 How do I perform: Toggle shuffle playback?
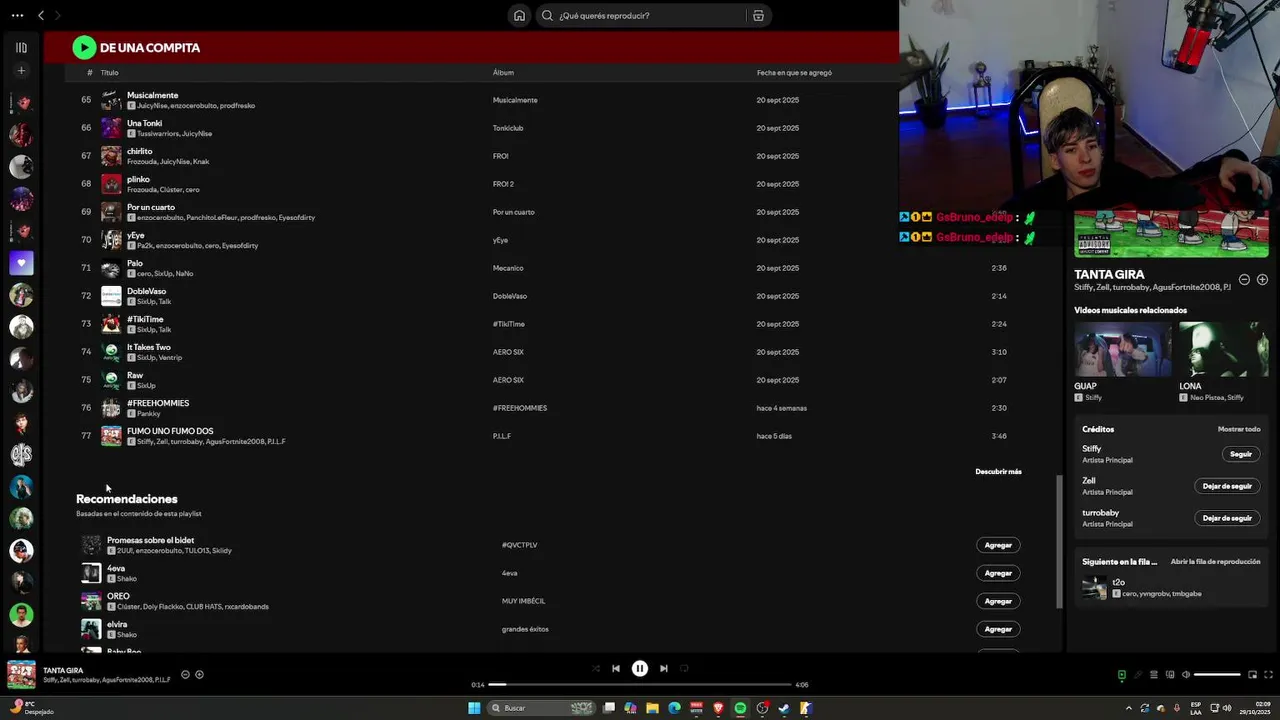coord(596,668)
